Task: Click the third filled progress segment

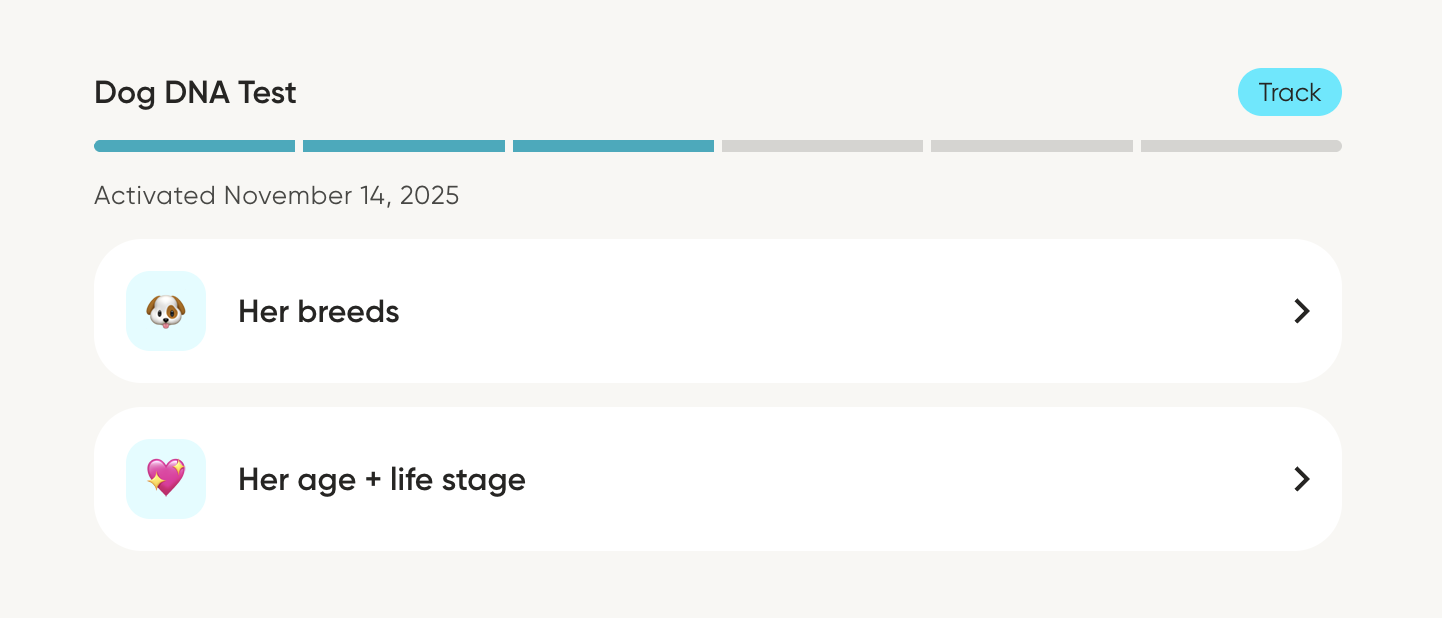Action: [x=613, y=145]
